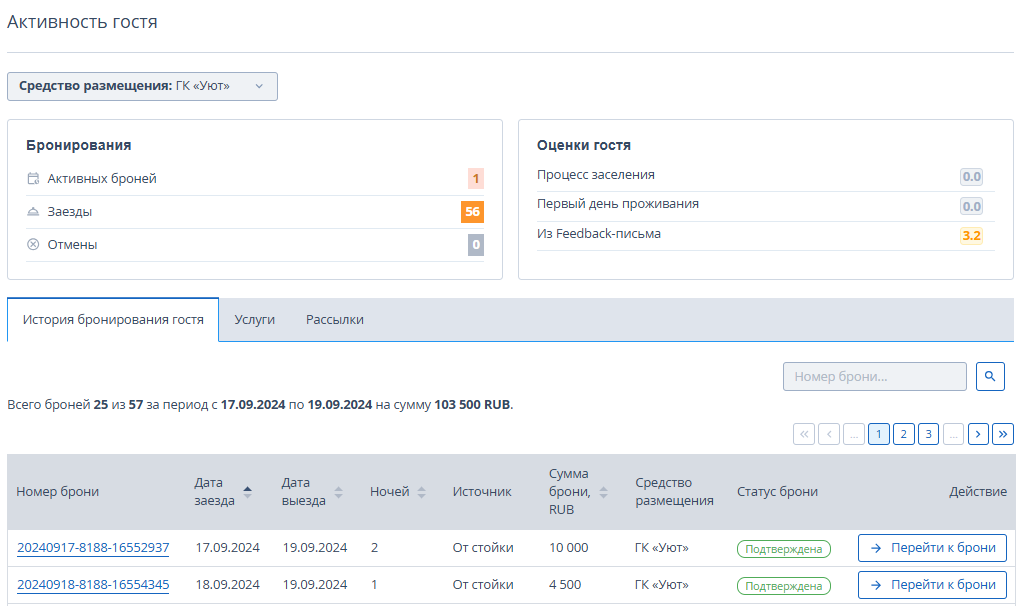Sort by Дата выезда column arrows
Viewport: 1023px width, 606px height.
(338, 492)
